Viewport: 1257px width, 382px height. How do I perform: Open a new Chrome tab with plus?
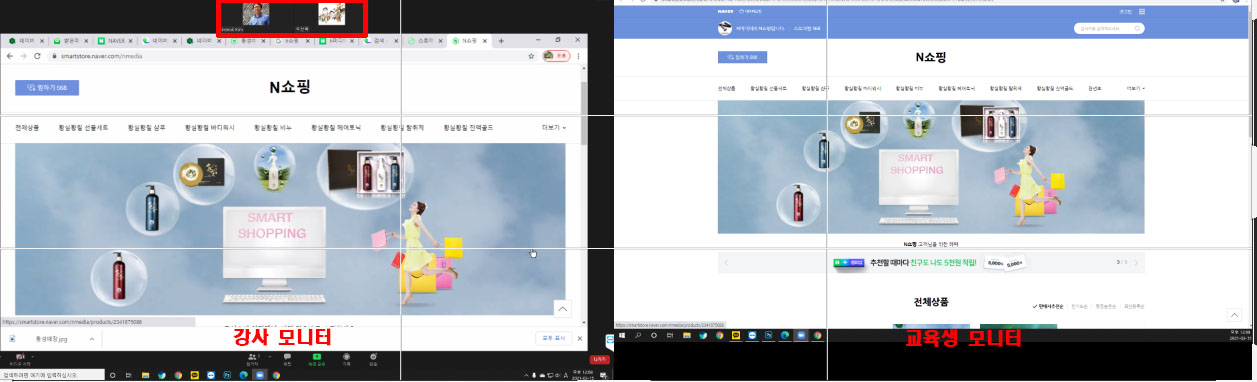pyautogui.click(x=501, y=41)
